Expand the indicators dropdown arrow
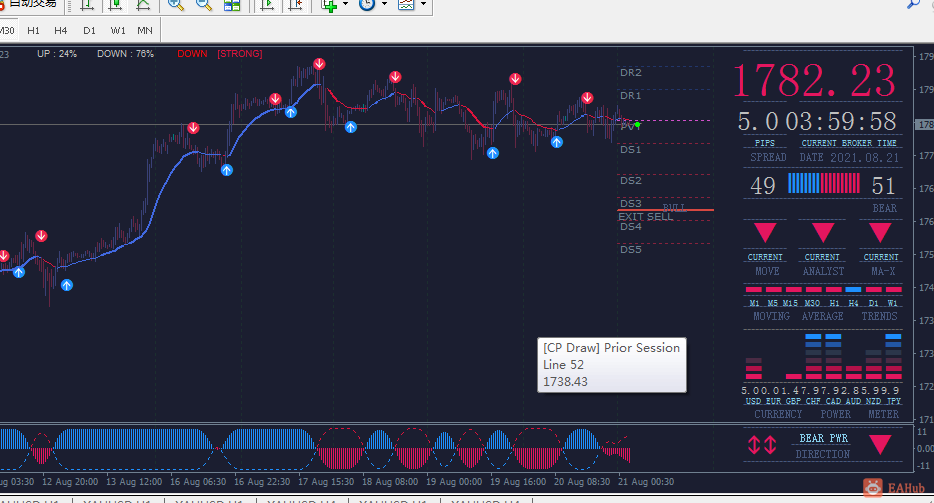This screenshot has height=503, width=934. pos(345,5)
